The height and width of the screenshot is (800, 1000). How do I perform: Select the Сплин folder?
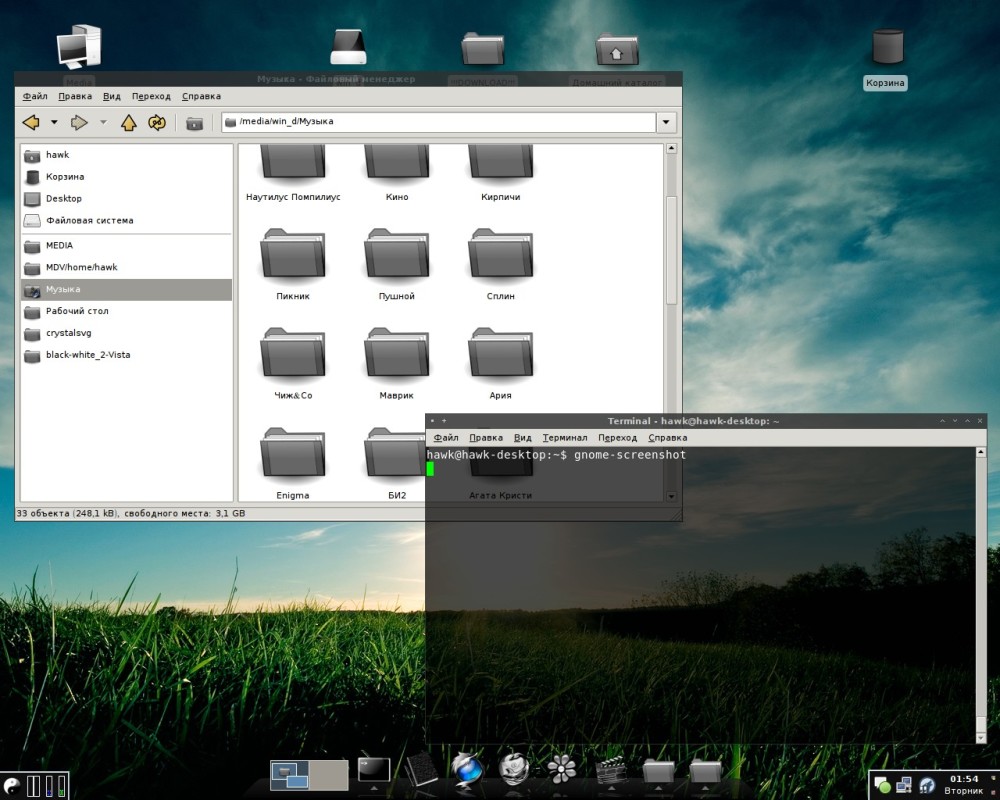(x=501, y=263)
